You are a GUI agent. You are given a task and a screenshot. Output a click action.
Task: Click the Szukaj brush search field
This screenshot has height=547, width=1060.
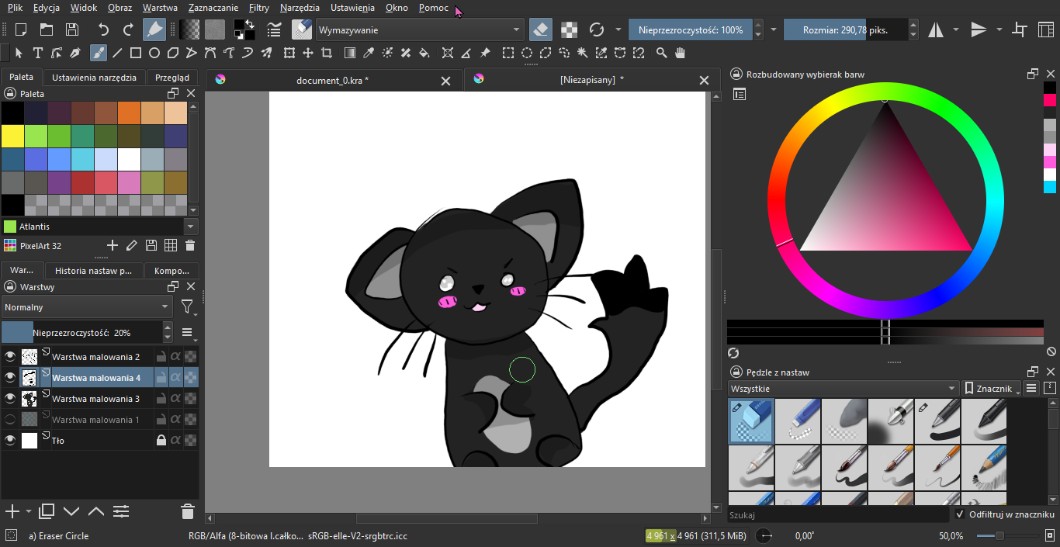coord(835,515)
